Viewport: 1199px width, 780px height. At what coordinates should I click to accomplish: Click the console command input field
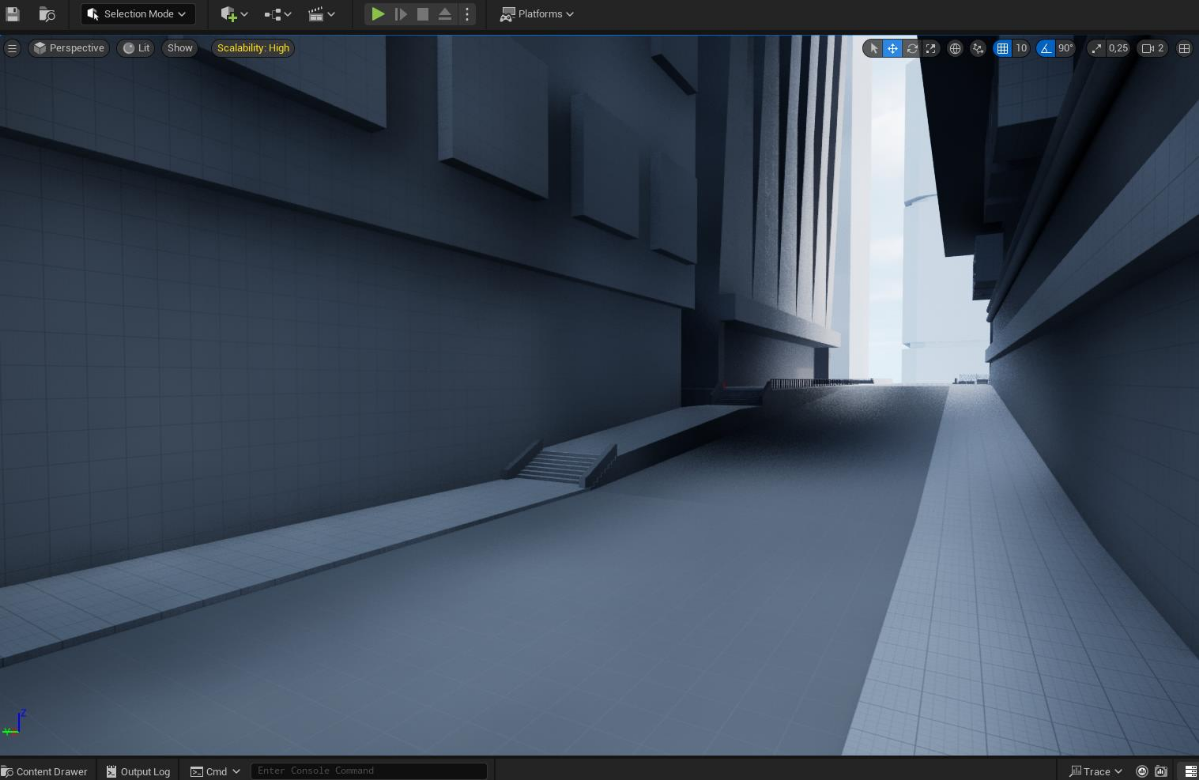pos(368,770)
